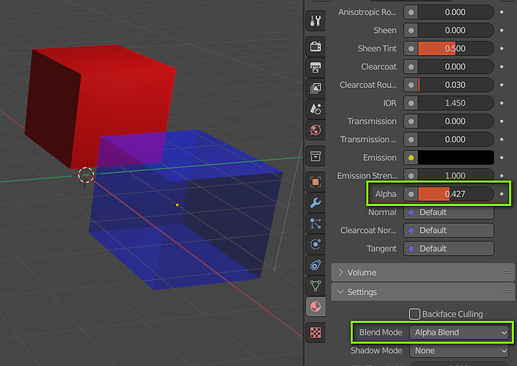Click the socket button beside Clearcoat
Screen dimensions: 517x366
pyautogui.click(x=411, y=67)
